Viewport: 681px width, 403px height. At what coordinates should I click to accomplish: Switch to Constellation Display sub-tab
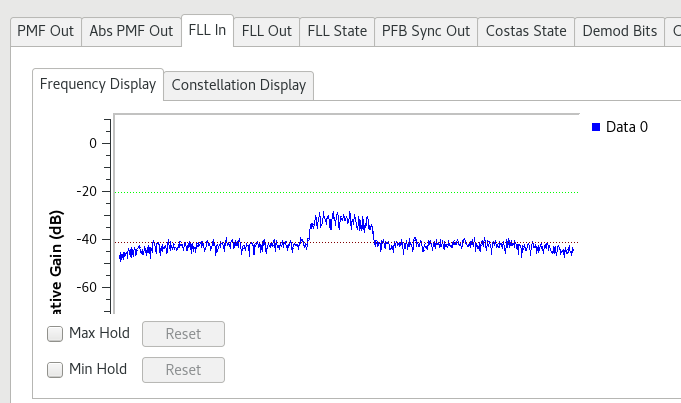(x=239, y=86)
